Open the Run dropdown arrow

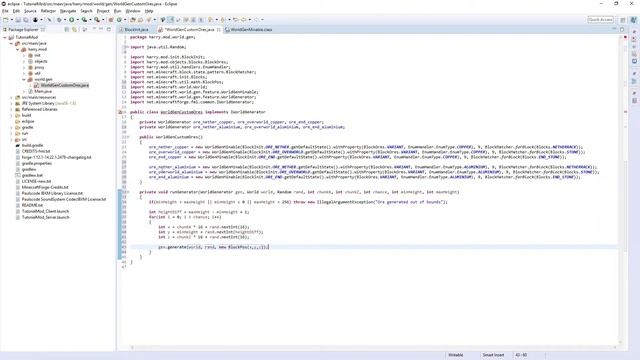(x=77, y=20)
